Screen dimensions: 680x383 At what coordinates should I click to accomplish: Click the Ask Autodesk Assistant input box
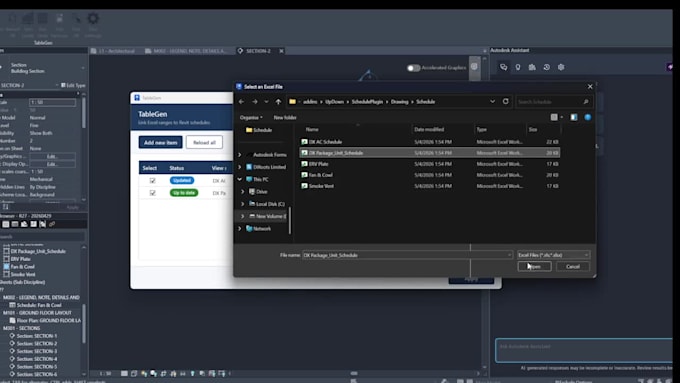[584, 350]
